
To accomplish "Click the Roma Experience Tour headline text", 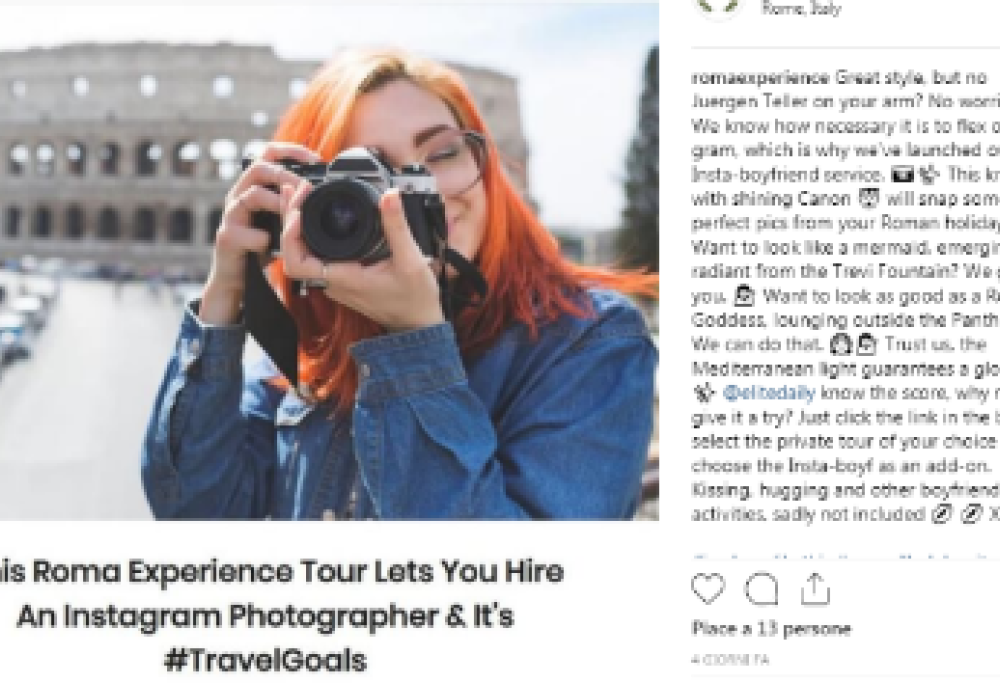I will 282,571.
